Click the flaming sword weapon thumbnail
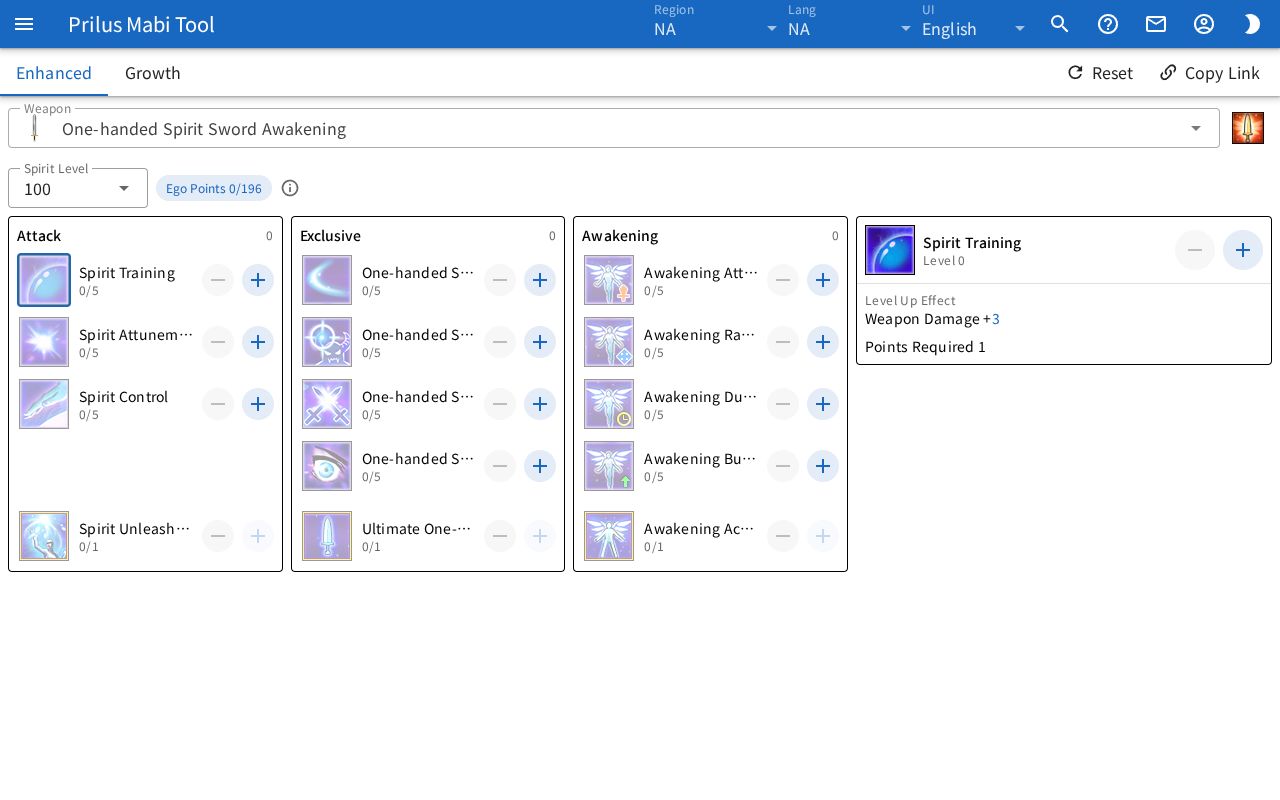Screen dimensions: 1280x800 (1248, 128)
